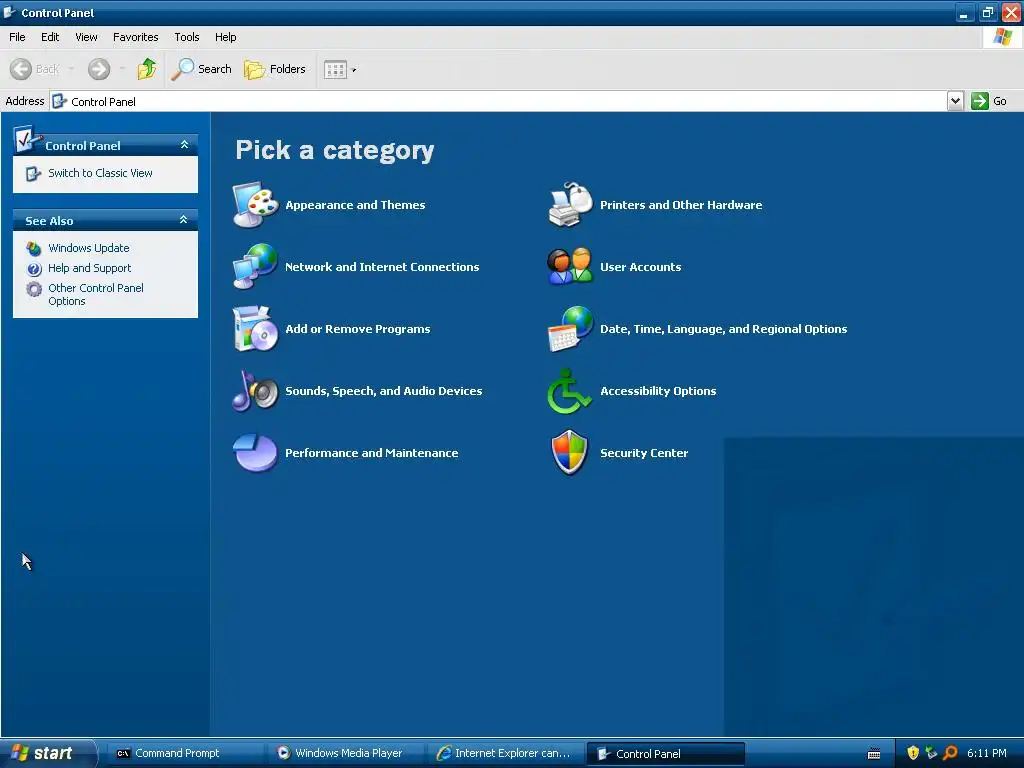Click the Switch to Classic View link

[100, 173]
